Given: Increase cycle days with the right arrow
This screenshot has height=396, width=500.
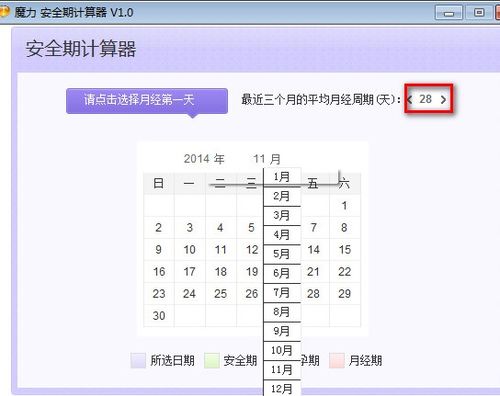Looking at the screenshot, I should (x=443, y=99).
